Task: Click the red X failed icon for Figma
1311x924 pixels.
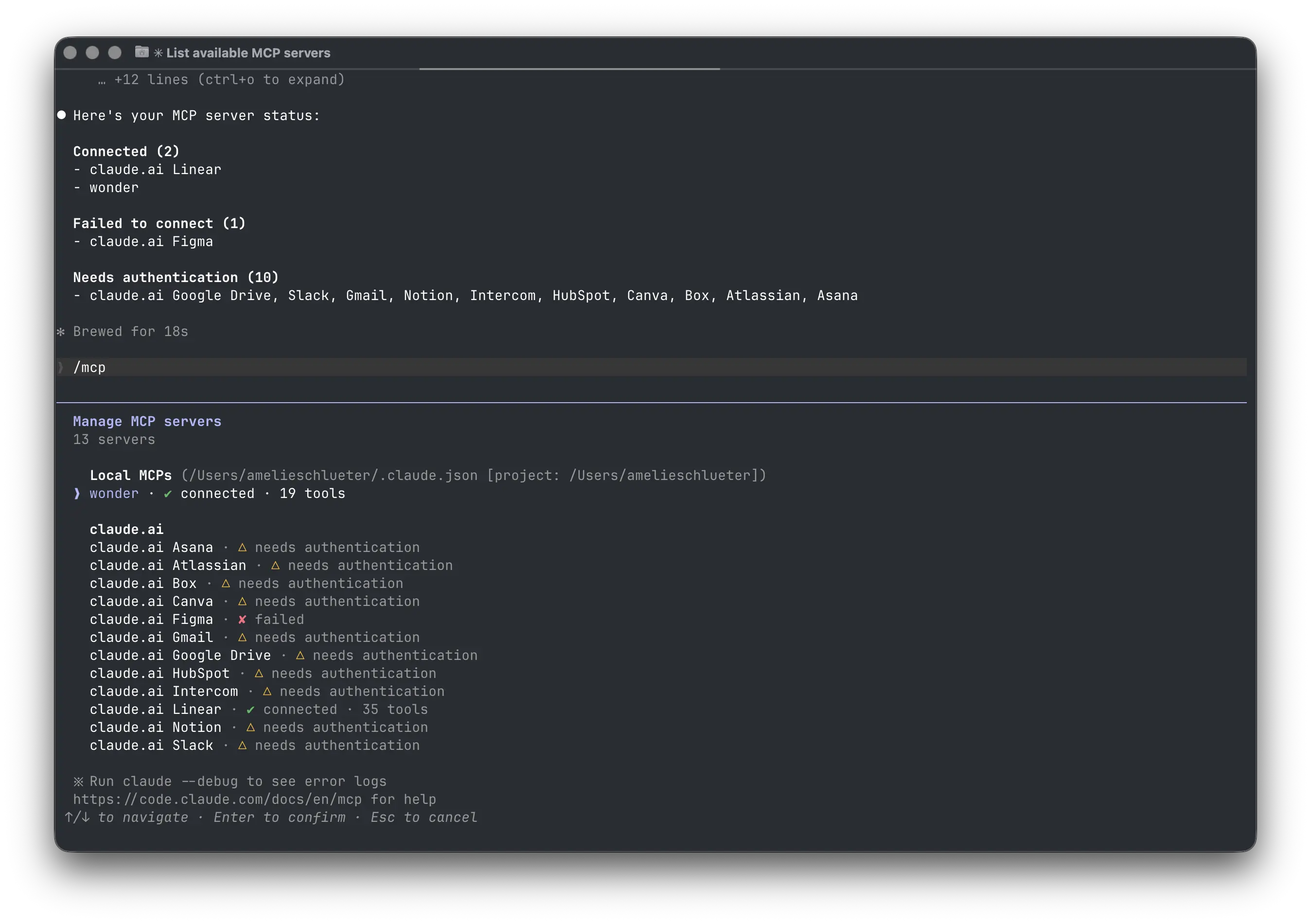Action: (242, 619)
